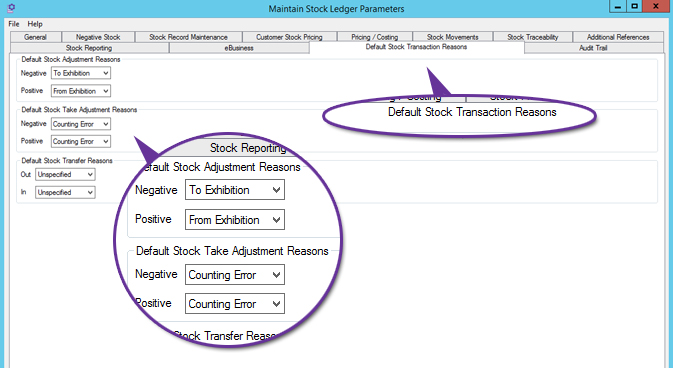Viewport: 673px width, 368px height.
Task: Maximize the Maintain Stock Ledger Parameters window
Action: 634,6
